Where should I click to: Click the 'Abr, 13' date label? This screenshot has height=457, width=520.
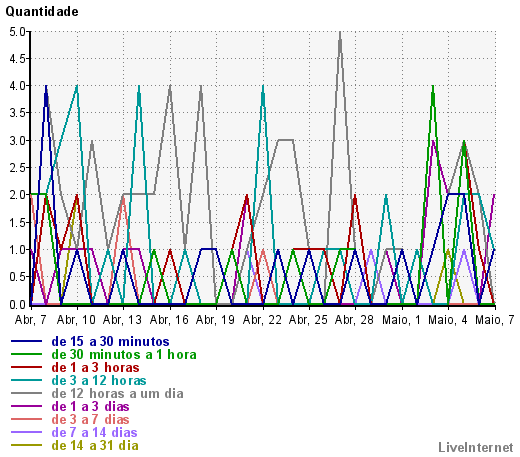pos(122,320)
